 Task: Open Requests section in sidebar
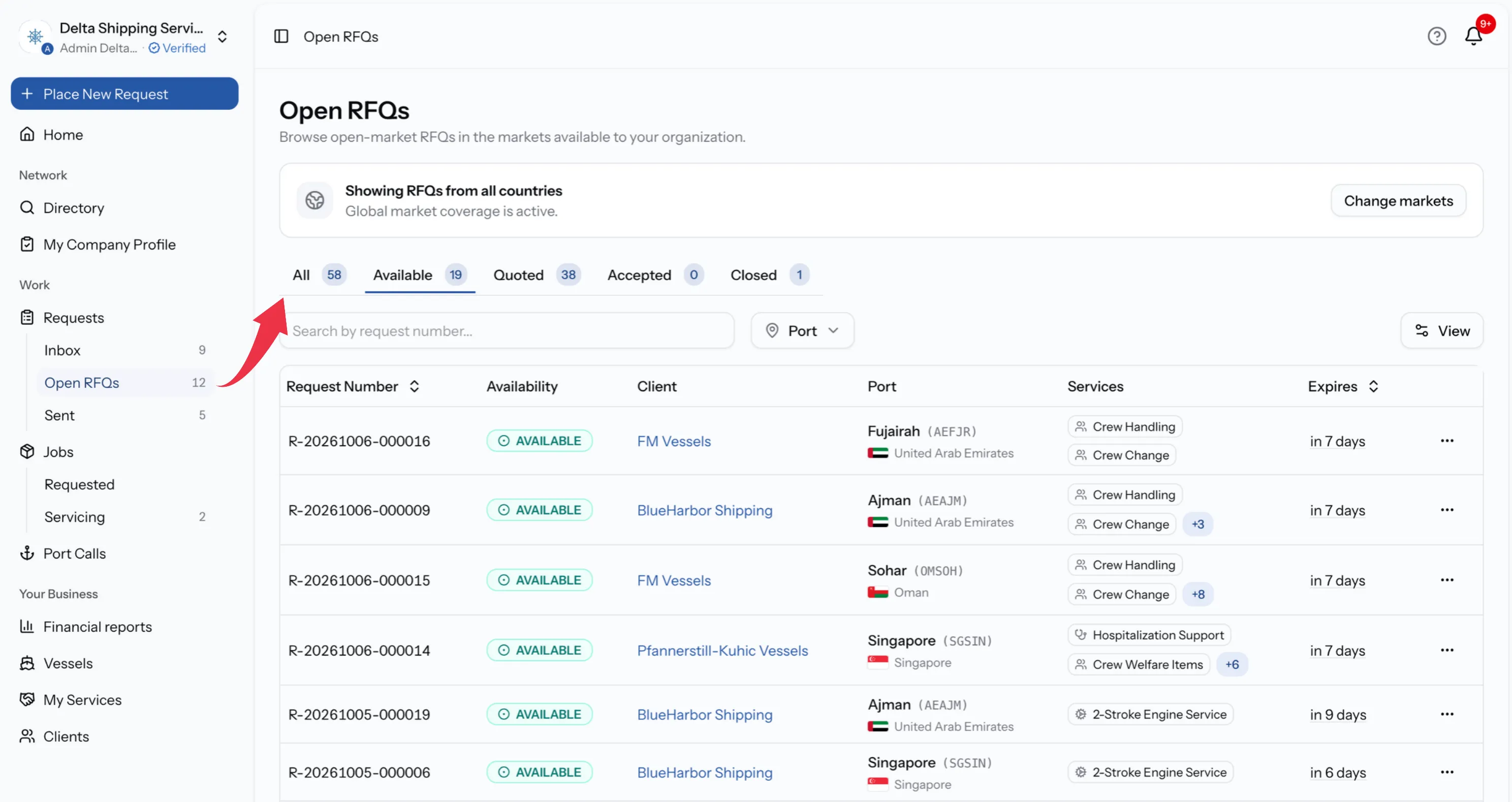point(62,318)
